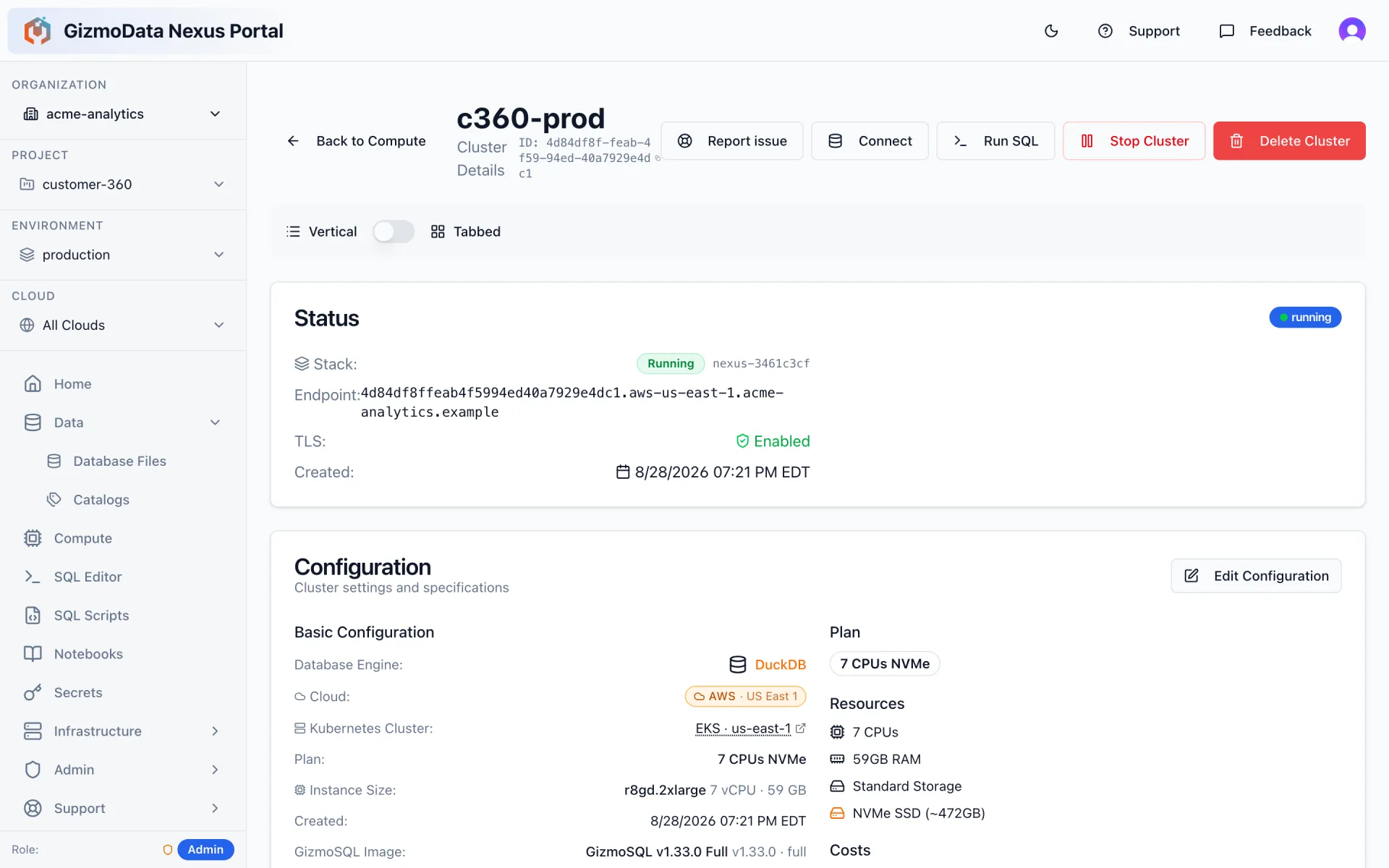Viewport: 1389px width, 868px height.
Task: Click the Compute chip icon
Action: click(x=33, y=538)
